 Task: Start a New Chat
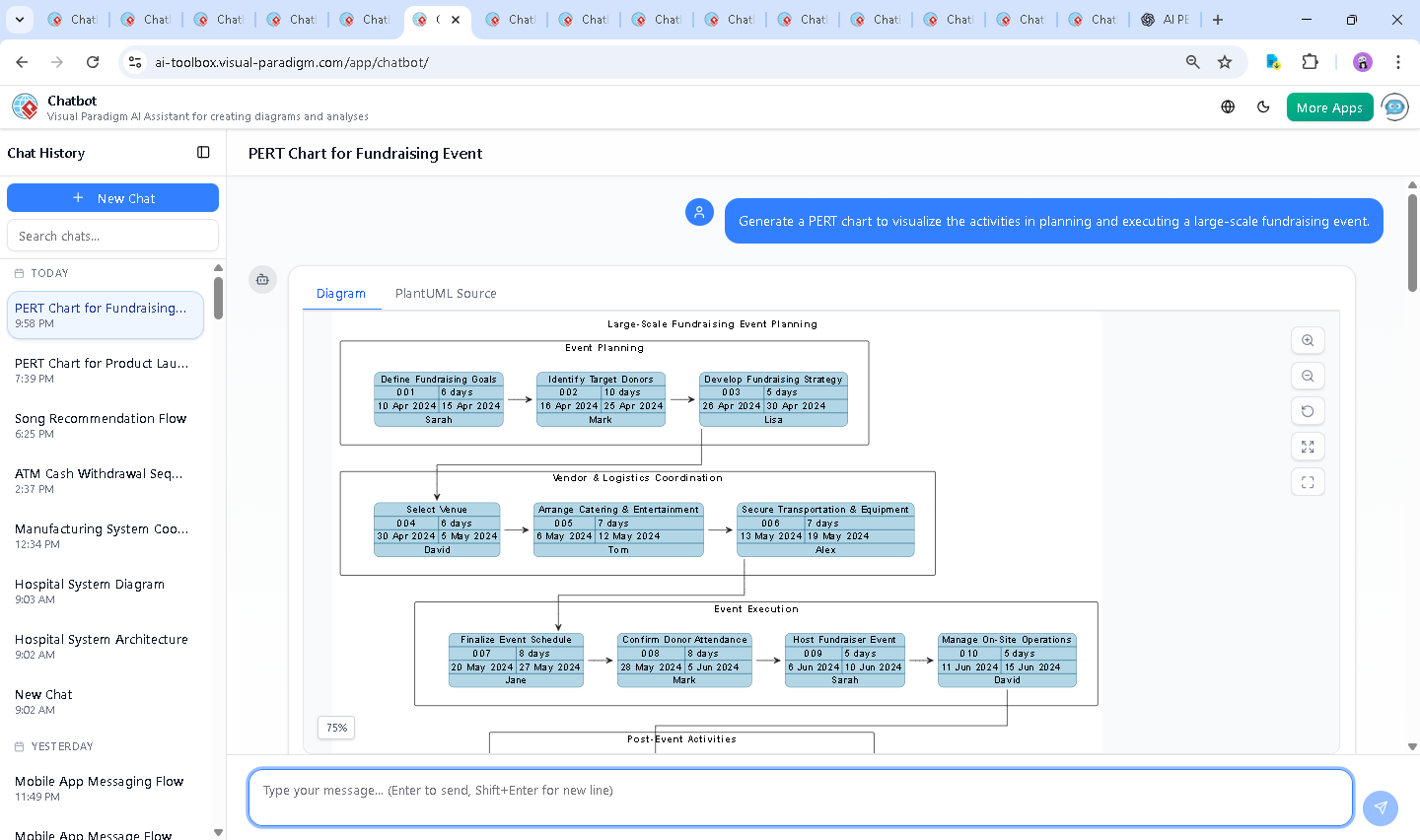tap(112, 198)
